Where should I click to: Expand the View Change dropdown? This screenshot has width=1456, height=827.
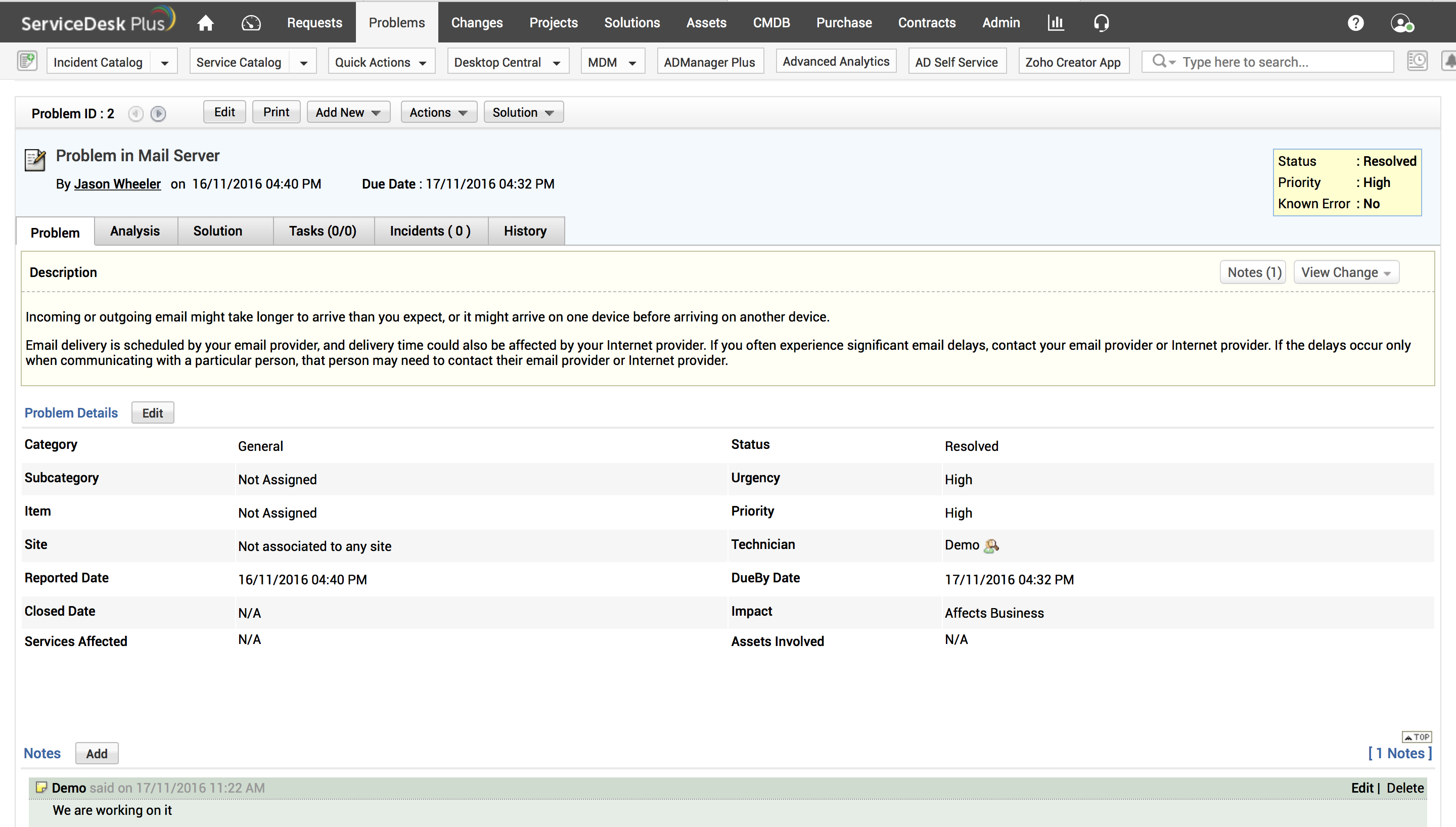click(x=1346, y=272)
